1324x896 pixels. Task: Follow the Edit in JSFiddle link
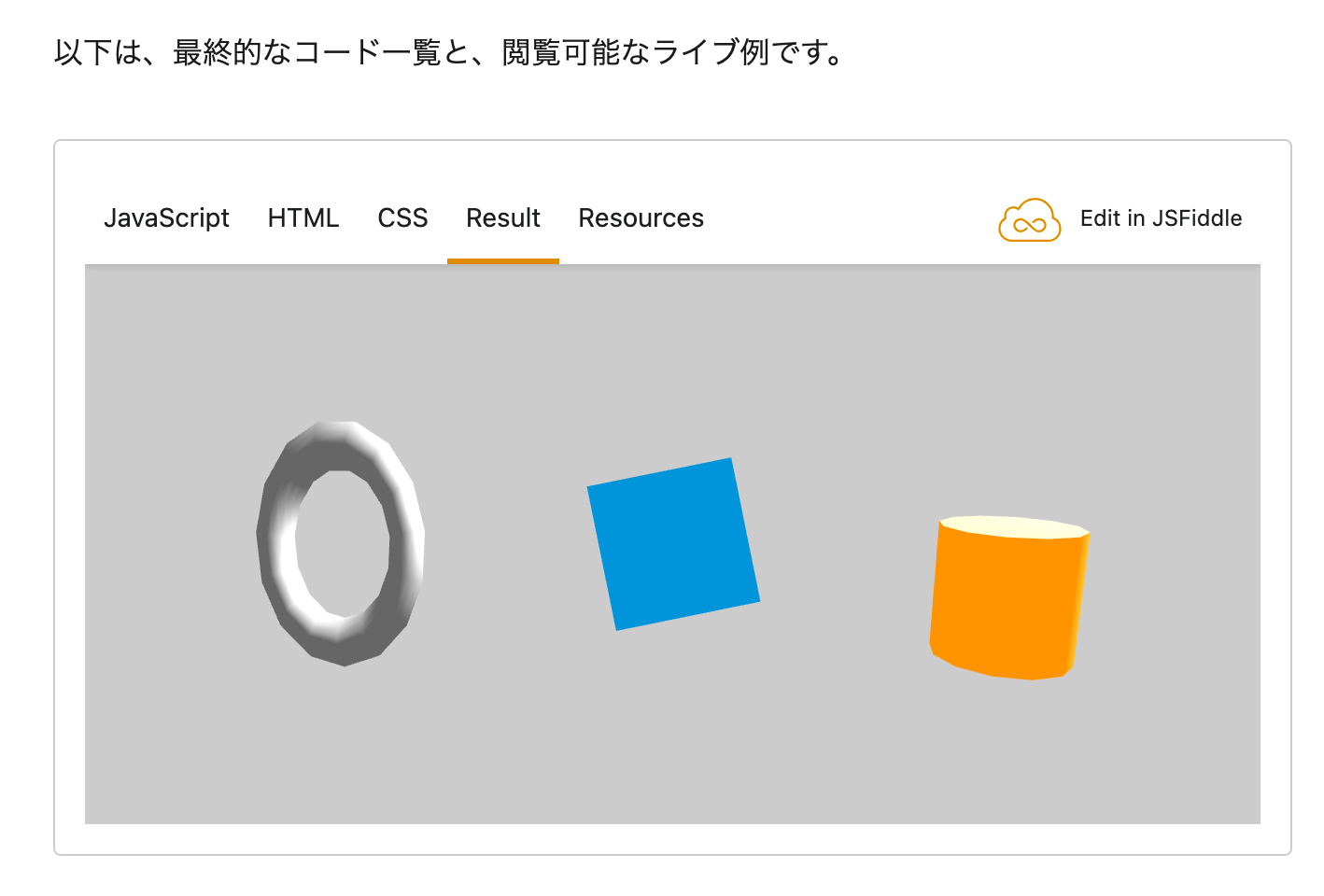1161,218
